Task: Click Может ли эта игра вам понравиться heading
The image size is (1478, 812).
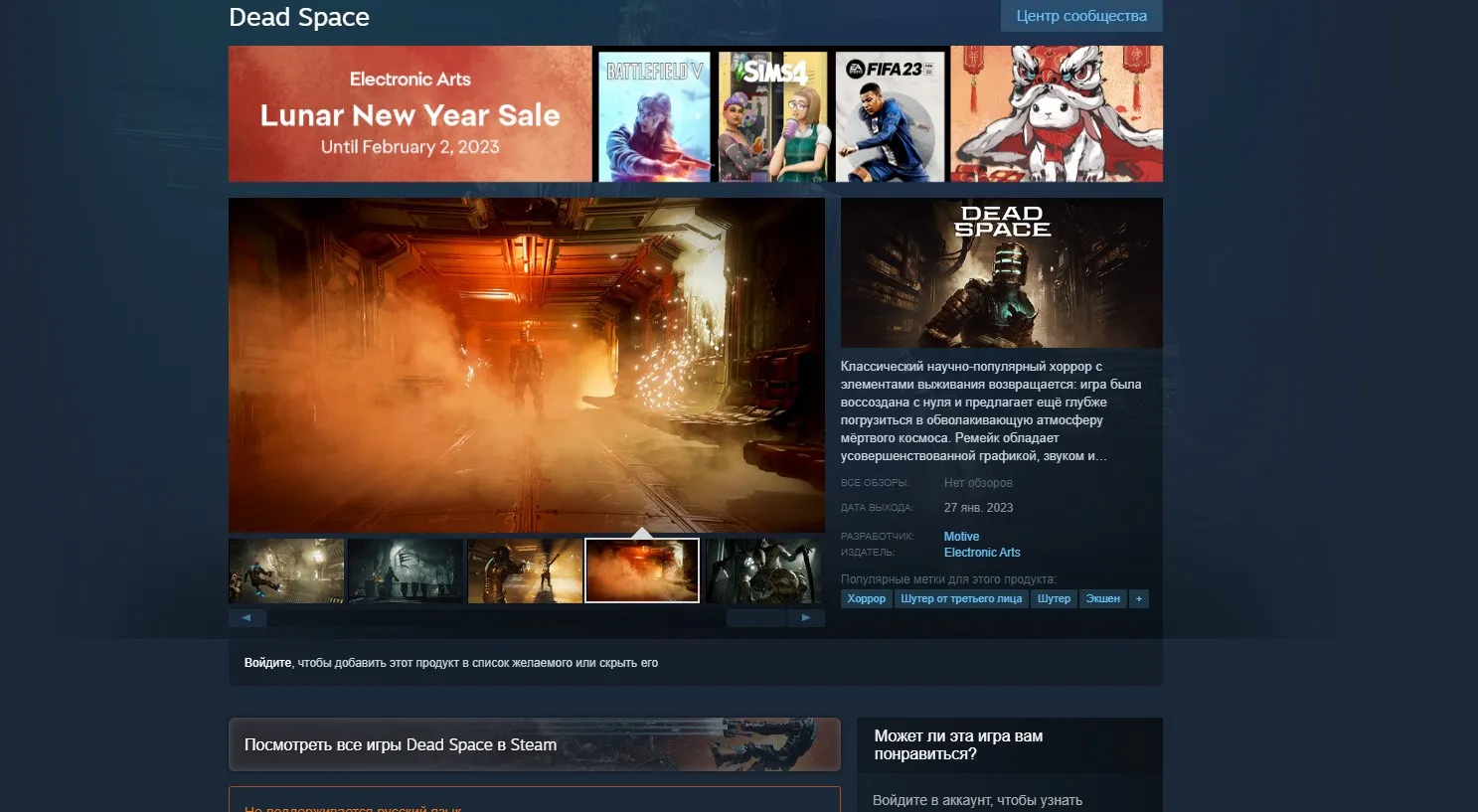Action: click(958, 745)
